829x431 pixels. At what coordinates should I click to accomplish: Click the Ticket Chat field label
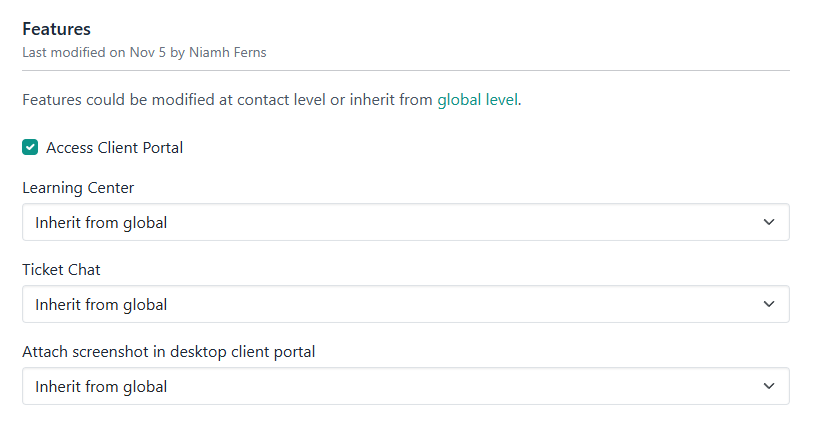point(61,269)
